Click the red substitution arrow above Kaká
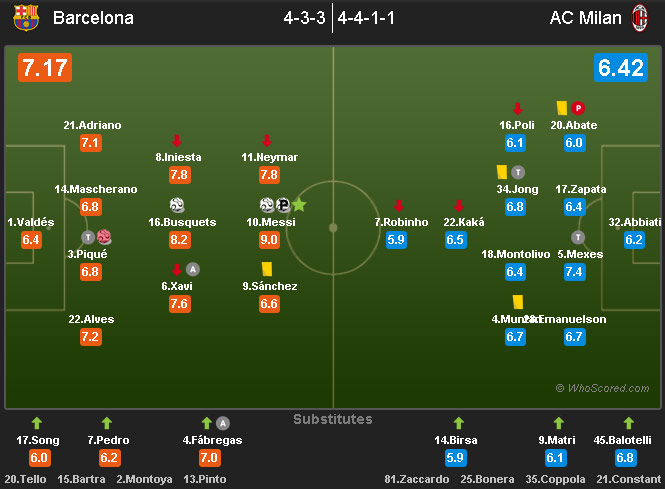Screen dimensions: 665x489 pyautogui.click(x=458, y=204)
